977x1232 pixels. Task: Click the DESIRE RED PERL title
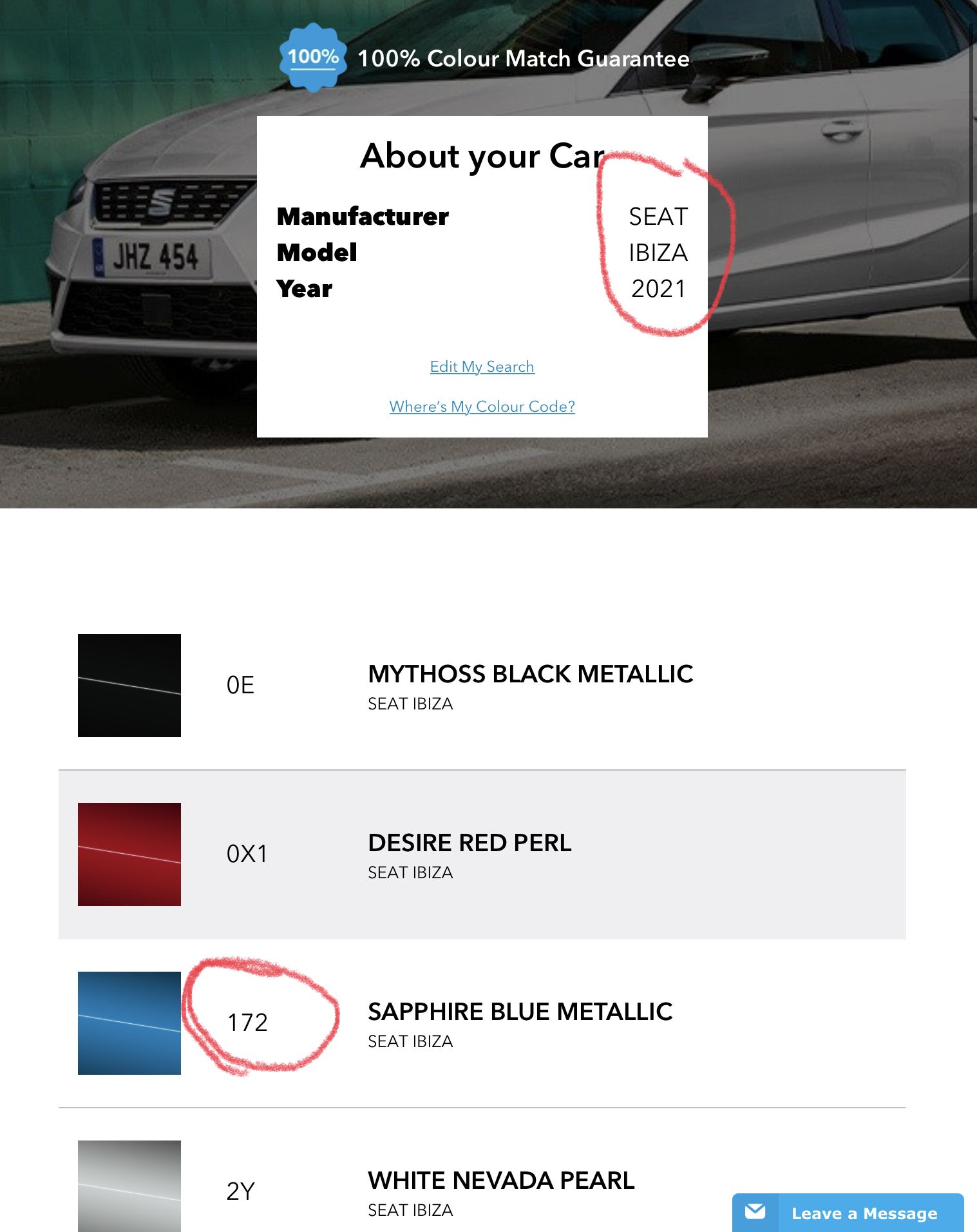tap(470, 843)
